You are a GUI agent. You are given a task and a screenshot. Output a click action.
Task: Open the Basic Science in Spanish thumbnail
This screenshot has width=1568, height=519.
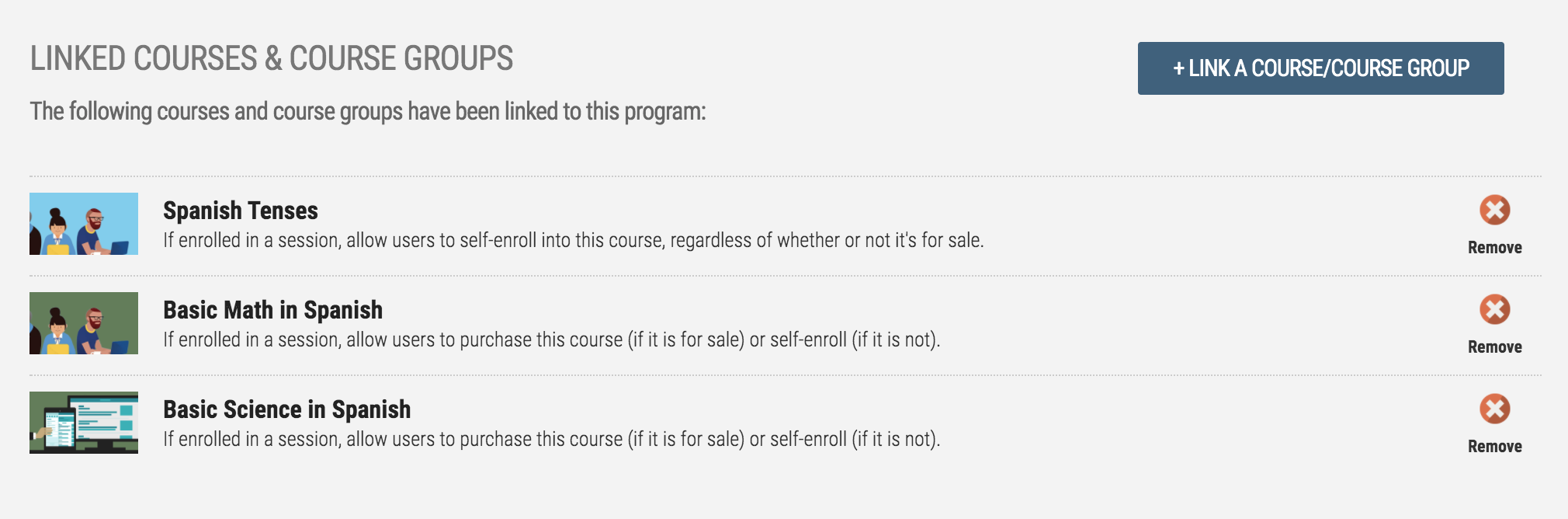[84, 423]
